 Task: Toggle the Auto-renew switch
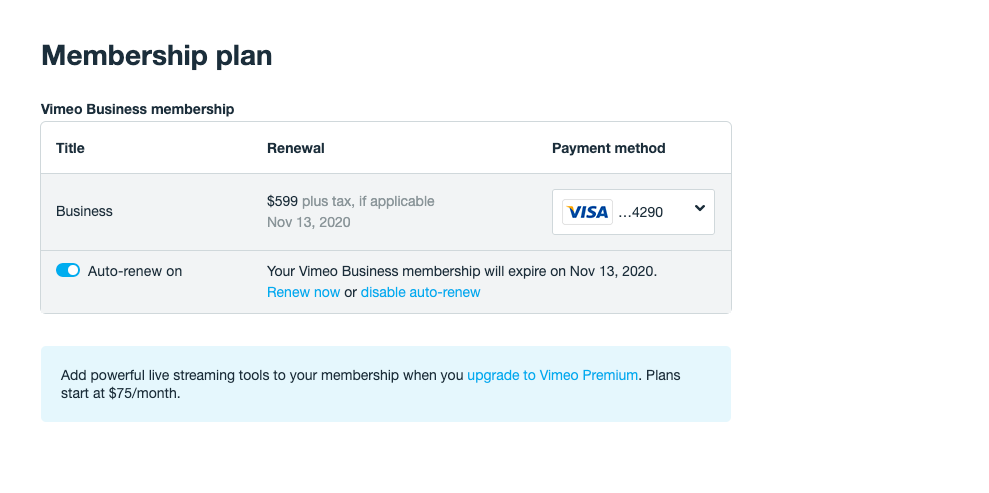click(68, 270)
